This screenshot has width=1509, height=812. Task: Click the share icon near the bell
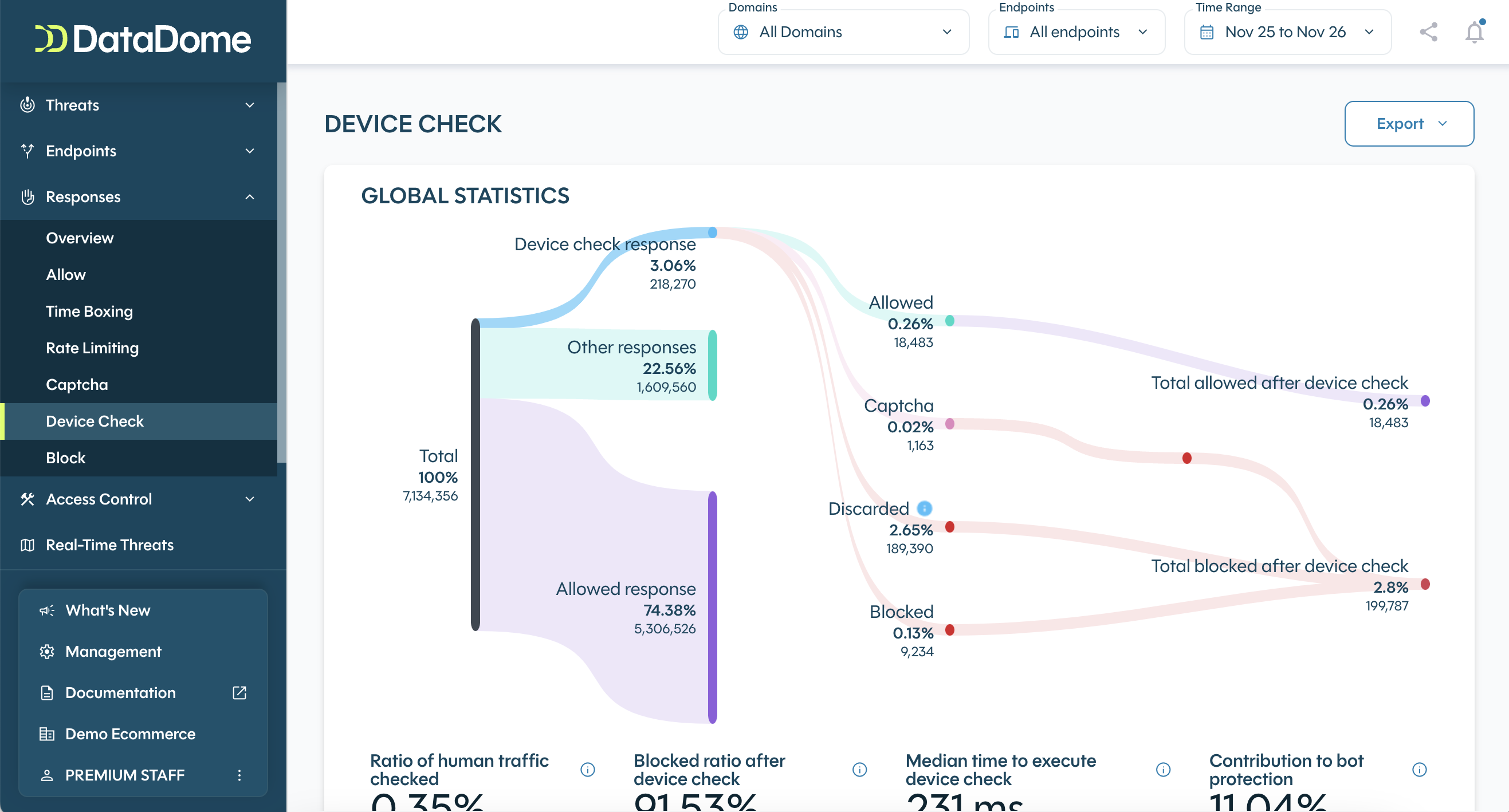click(x=1428, y=32)
